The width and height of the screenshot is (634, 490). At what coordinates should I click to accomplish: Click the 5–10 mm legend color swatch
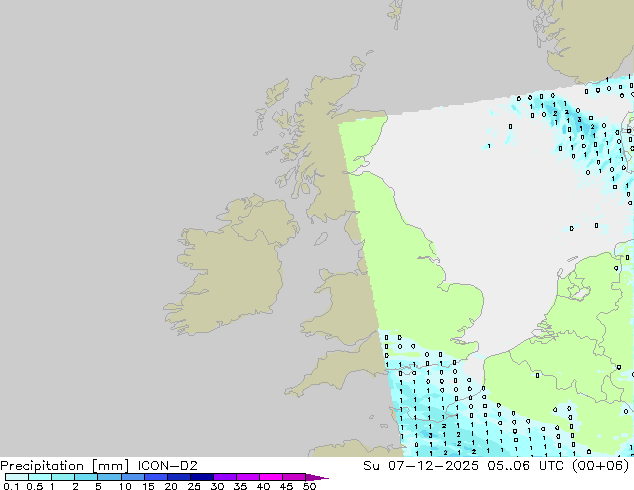109,477
